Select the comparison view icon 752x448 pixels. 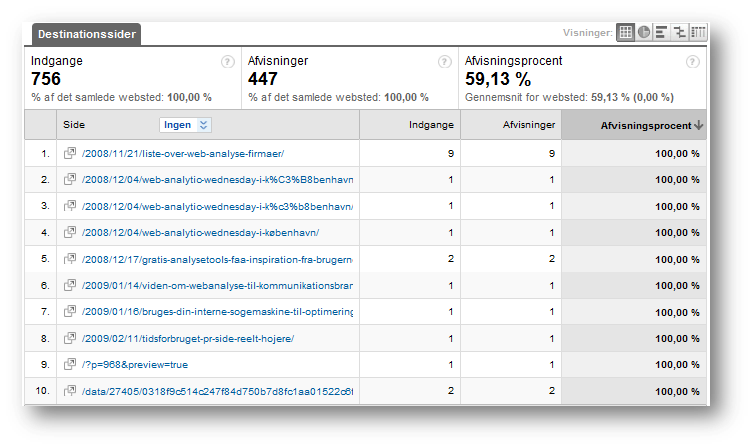(x=680, y=32)
